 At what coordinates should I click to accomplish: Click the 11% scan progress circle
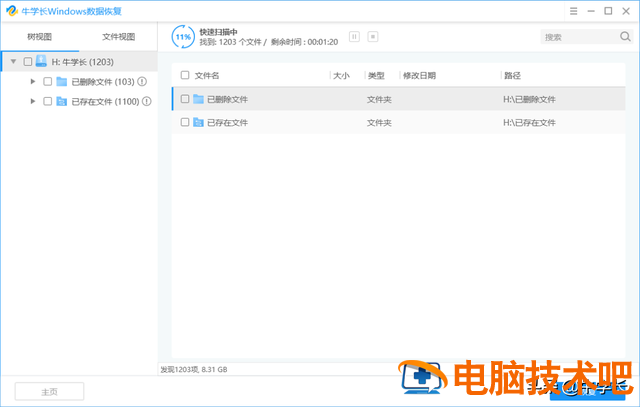coord(183,37)
